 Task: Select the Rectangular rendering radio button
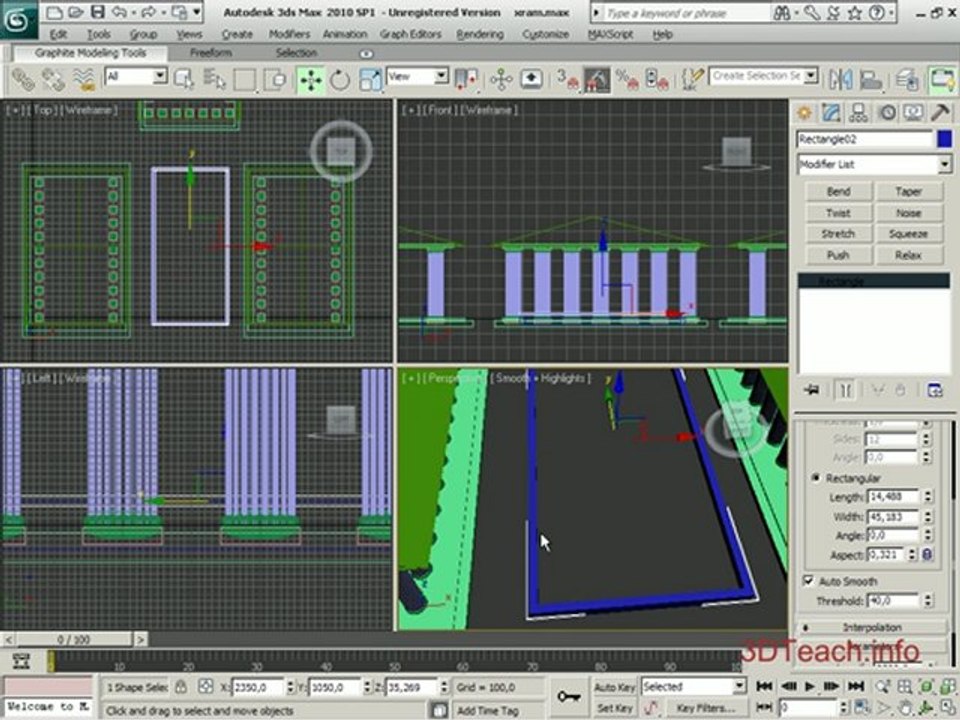tap(816, 478)
